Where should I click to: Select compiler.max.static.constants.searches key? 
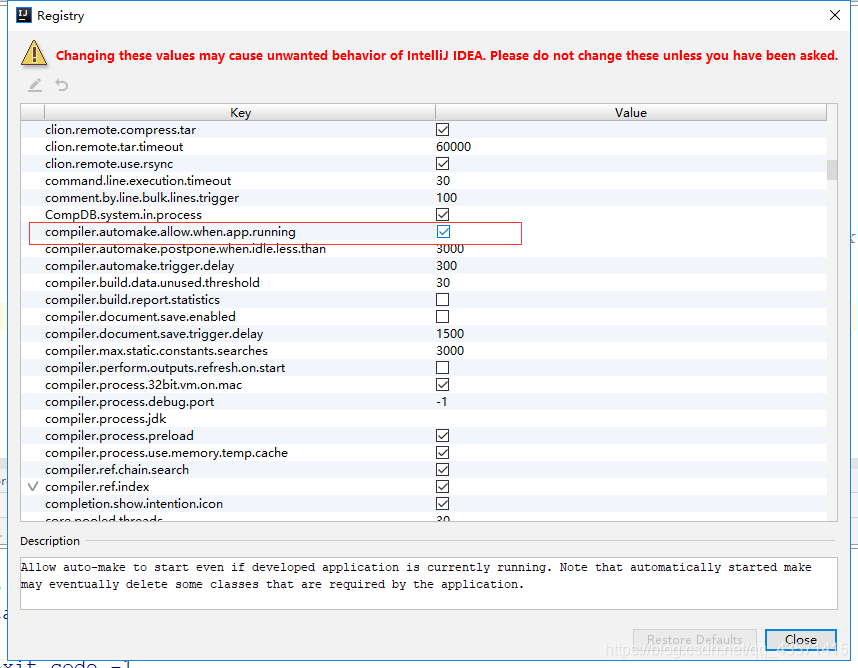coord(156,351)
